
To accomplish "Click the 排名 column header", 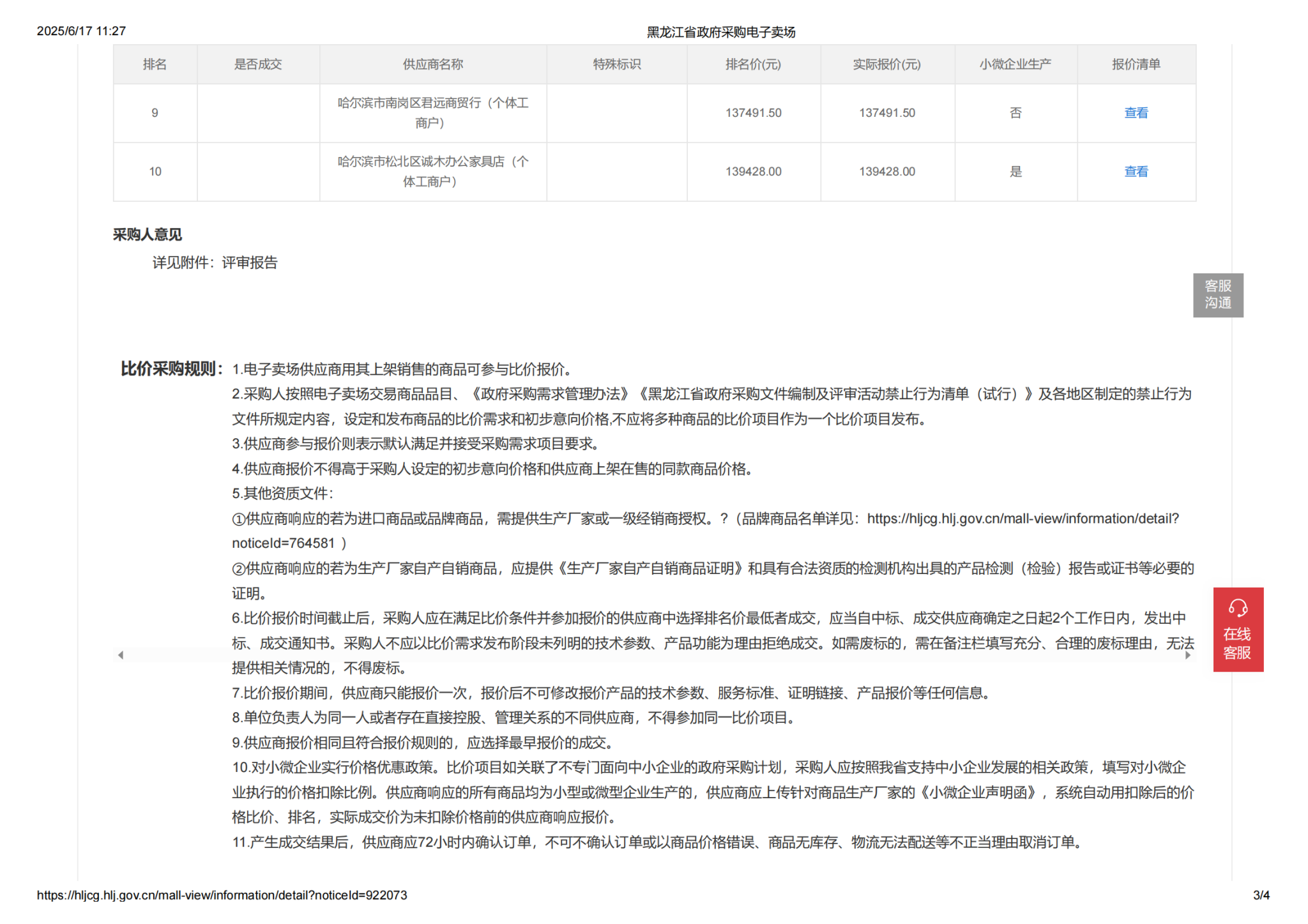I will click(155, 64).
